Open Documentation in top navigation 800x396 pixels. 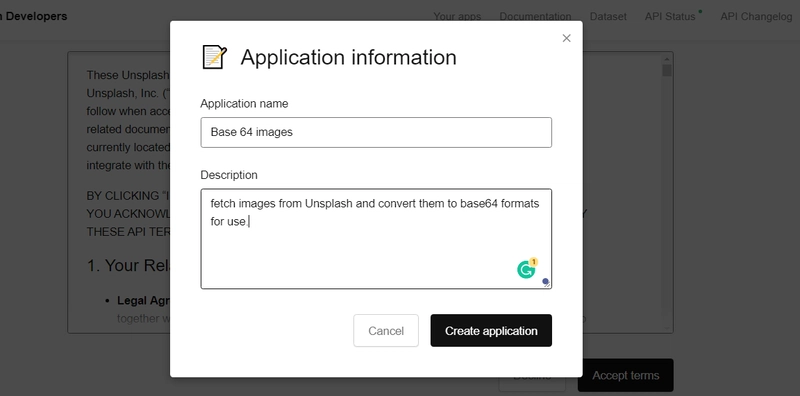coord(535,16)
